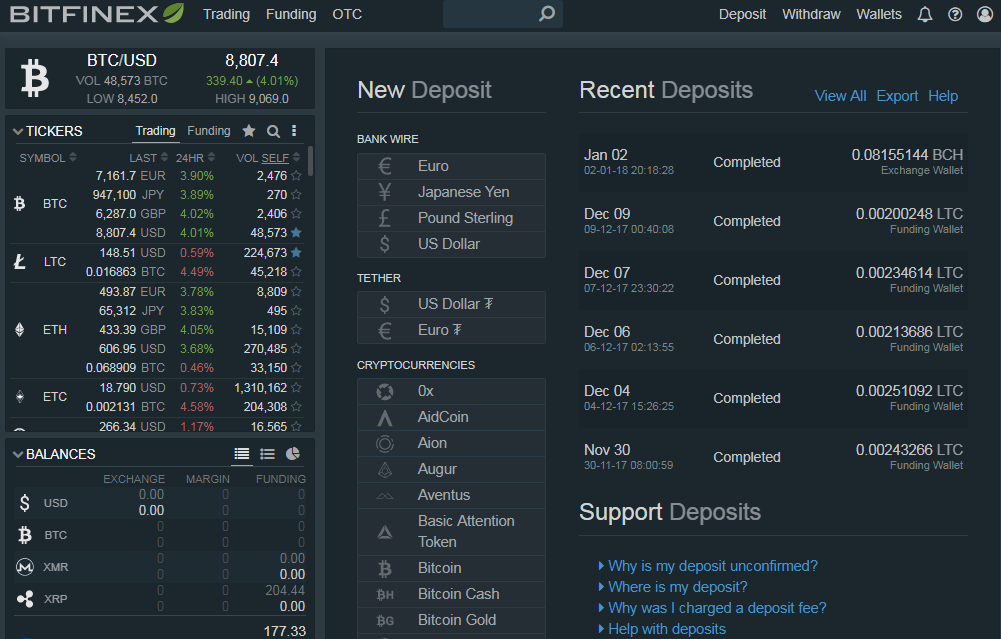Toggle favorite star for ETH/USD ticker
This screenshot has height=639, width=1001.
tap(296, 349)
